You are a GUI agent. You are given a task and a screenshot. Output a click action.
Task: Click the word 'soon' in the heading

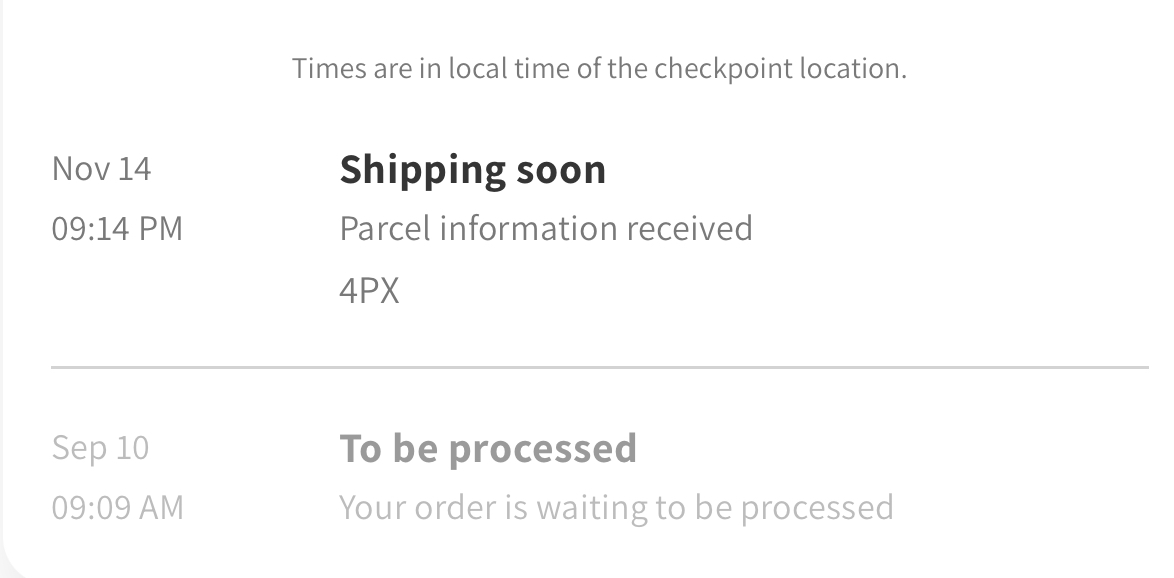[560, 169]
